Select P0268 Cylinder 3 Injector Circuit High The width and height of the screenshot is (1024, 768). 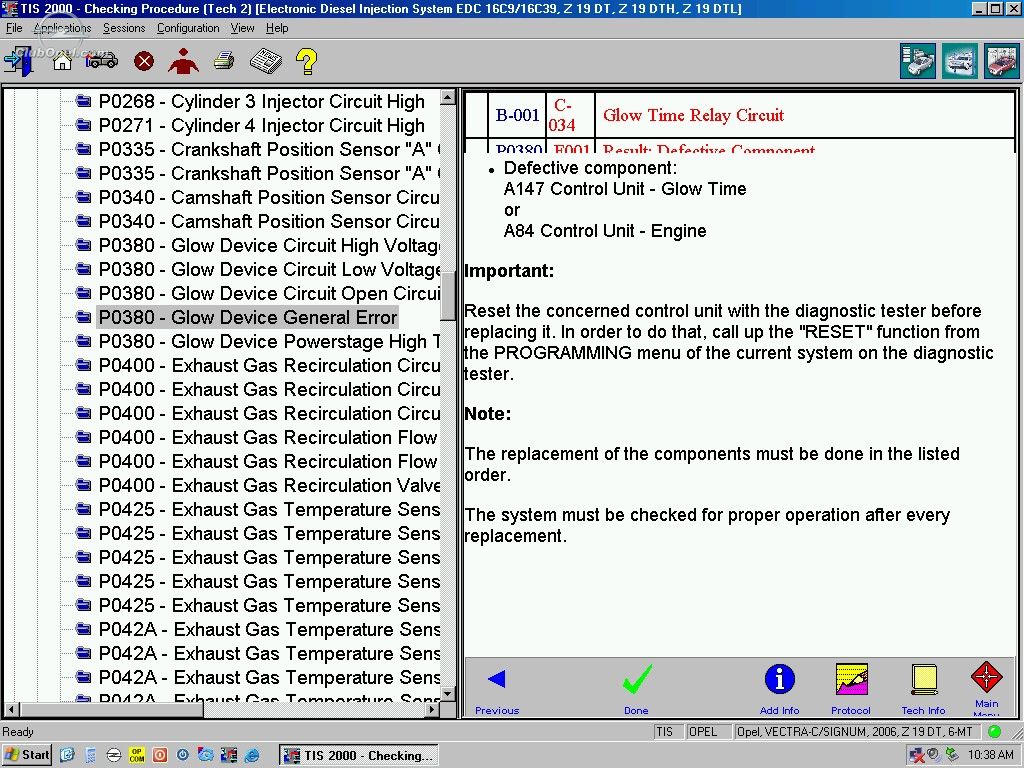[x=261, y=101]
